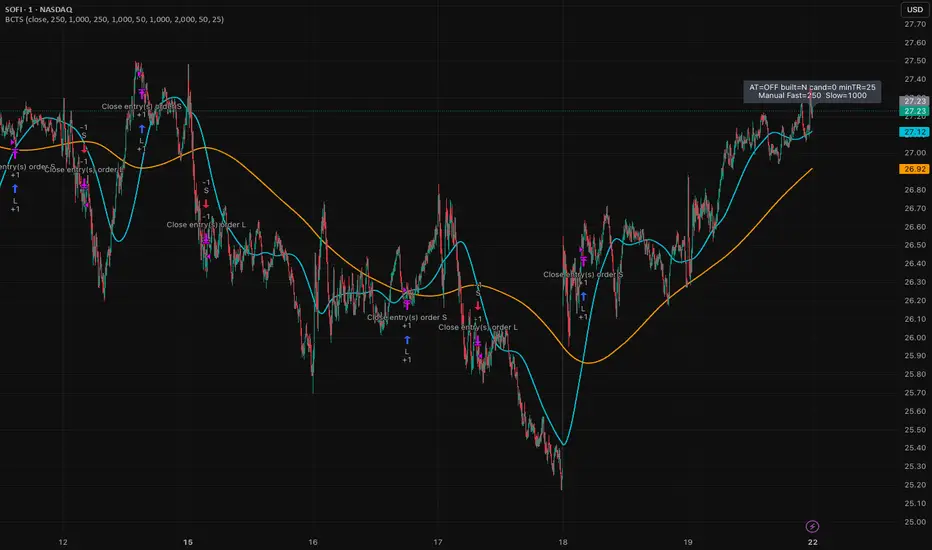The width and height of the screenshot is (932, 550).
Task: Click the 26.50 price scale value
Action: (915, 245)
